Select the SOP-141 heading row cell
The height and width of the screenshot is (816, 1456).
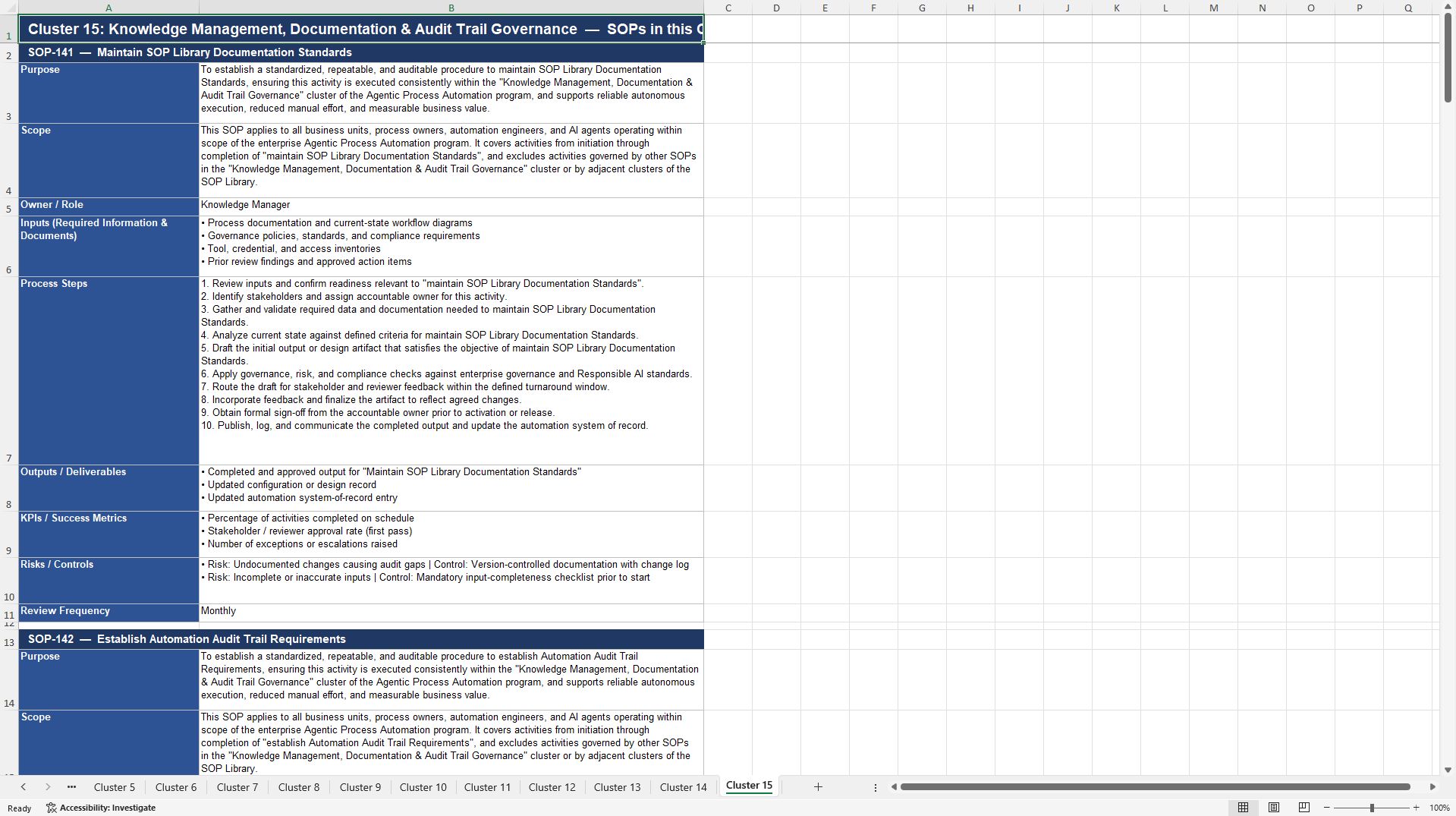[361, 52]
